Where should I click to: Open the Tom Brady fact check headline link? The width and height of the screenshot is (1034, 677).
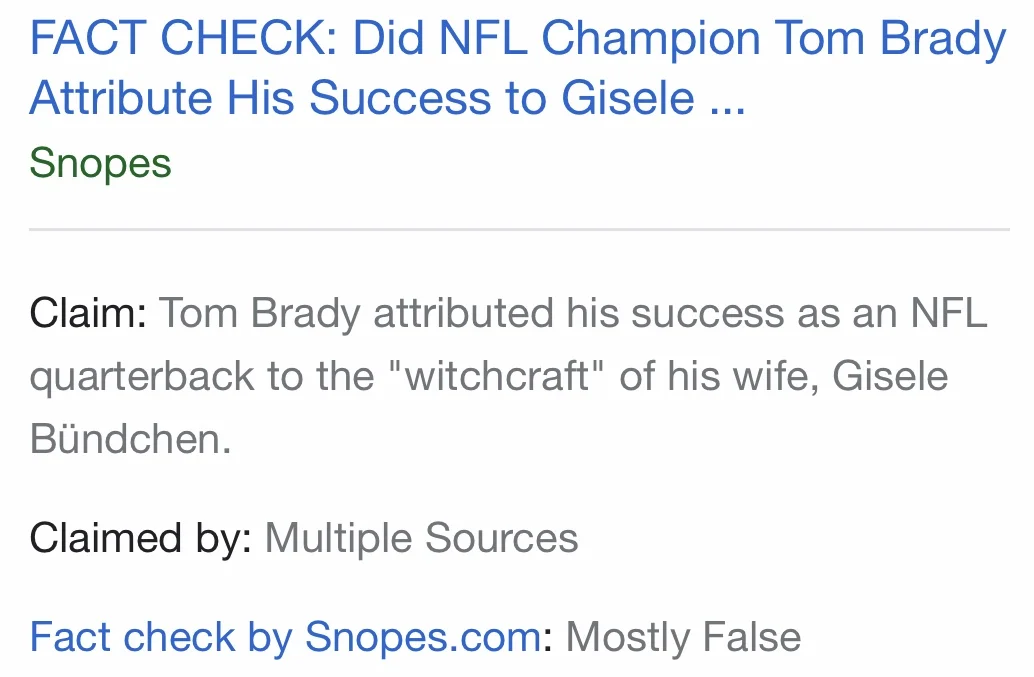click(518, 68)
